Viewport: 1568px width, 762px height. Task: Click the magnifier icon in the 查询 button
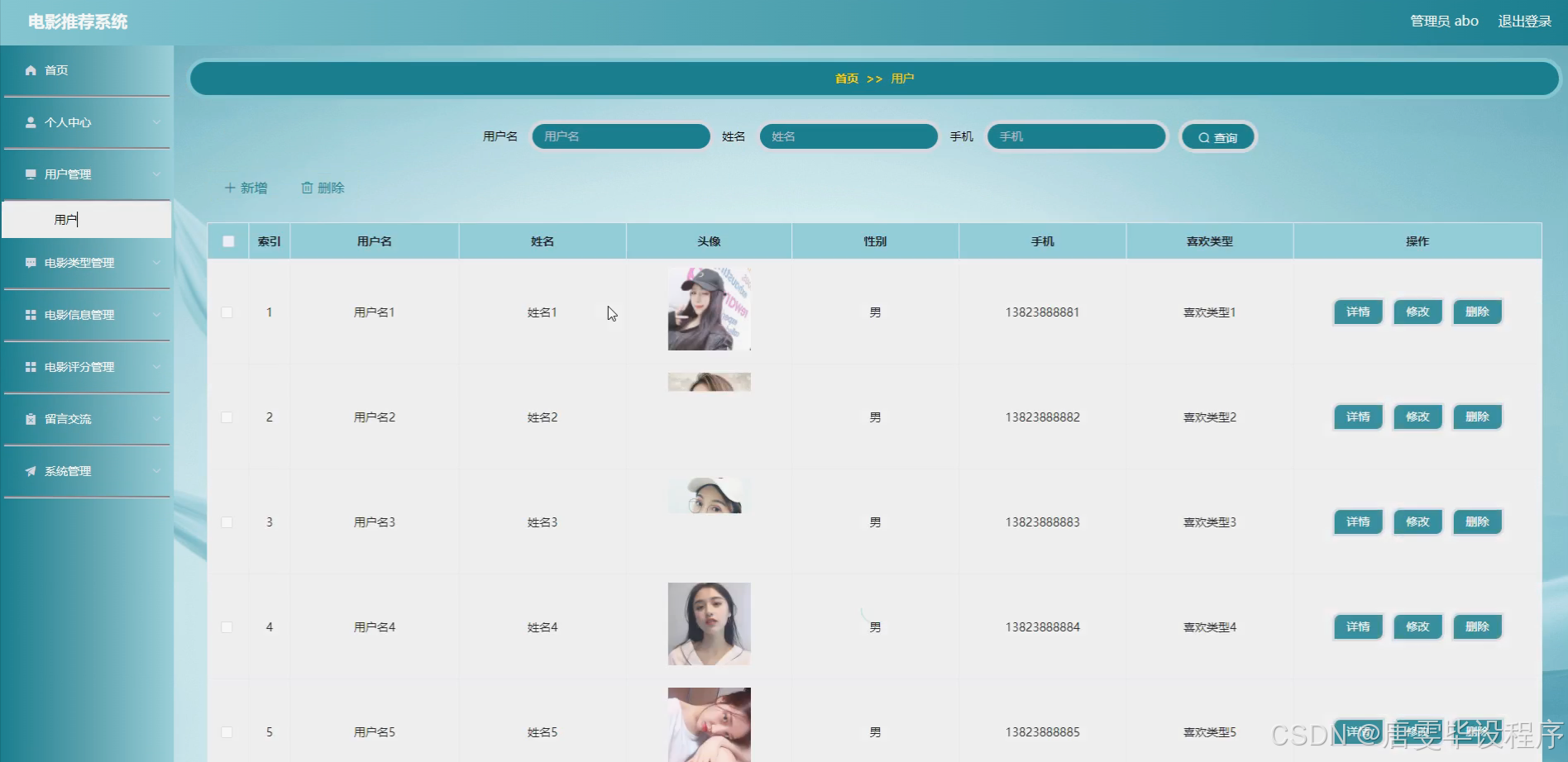click(1204, 138)
